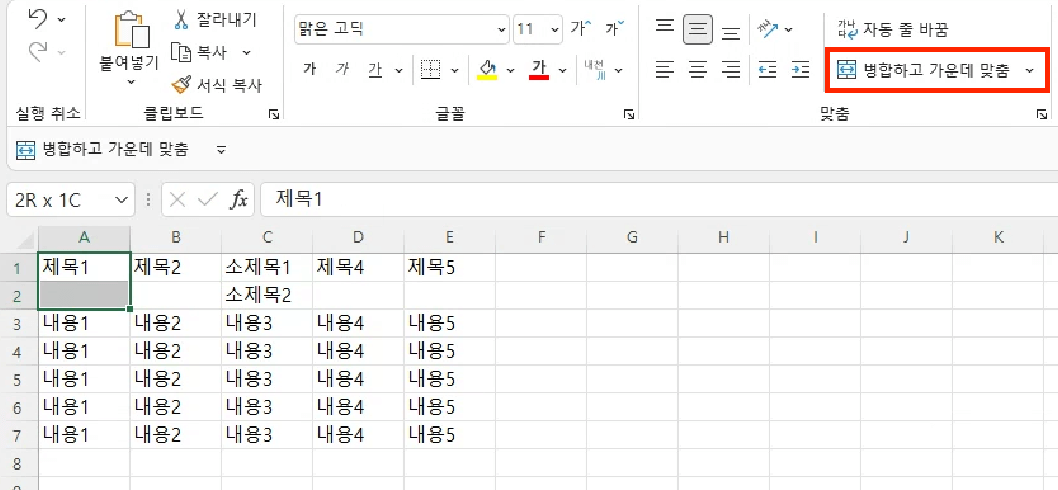Confirm entry with checkmark in formula bar

(x=208, y=200)
